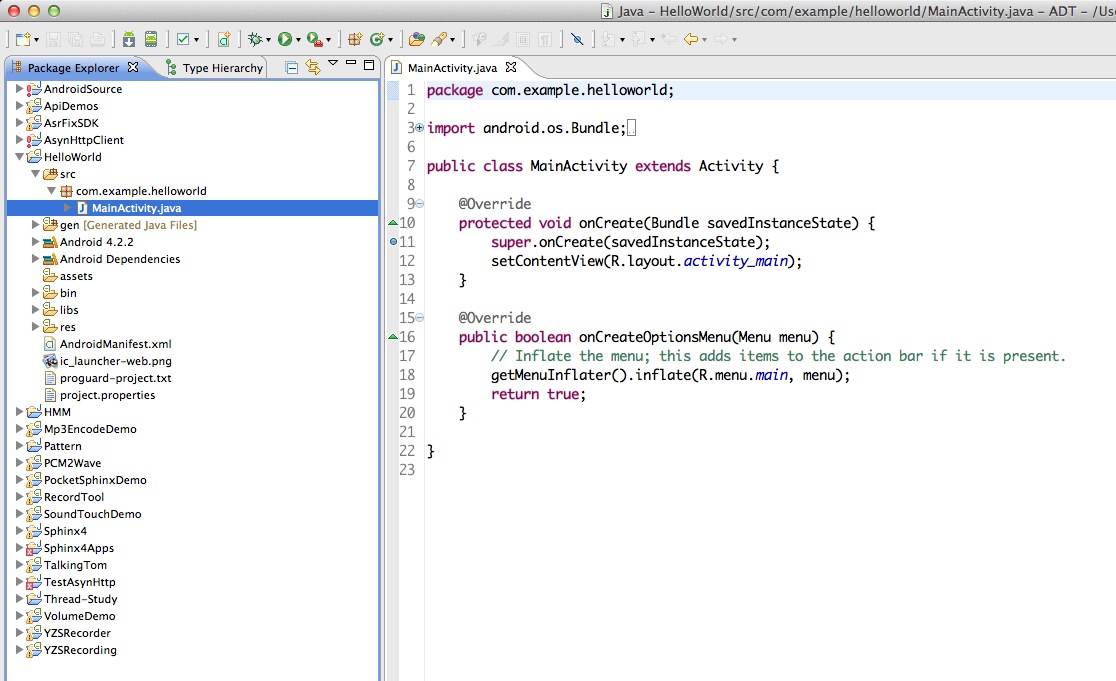Click the Previous Annotation toolbar icon
The height and width of the screenshot is (681, 1116).
pyautogui.click(x=638, y=39)
